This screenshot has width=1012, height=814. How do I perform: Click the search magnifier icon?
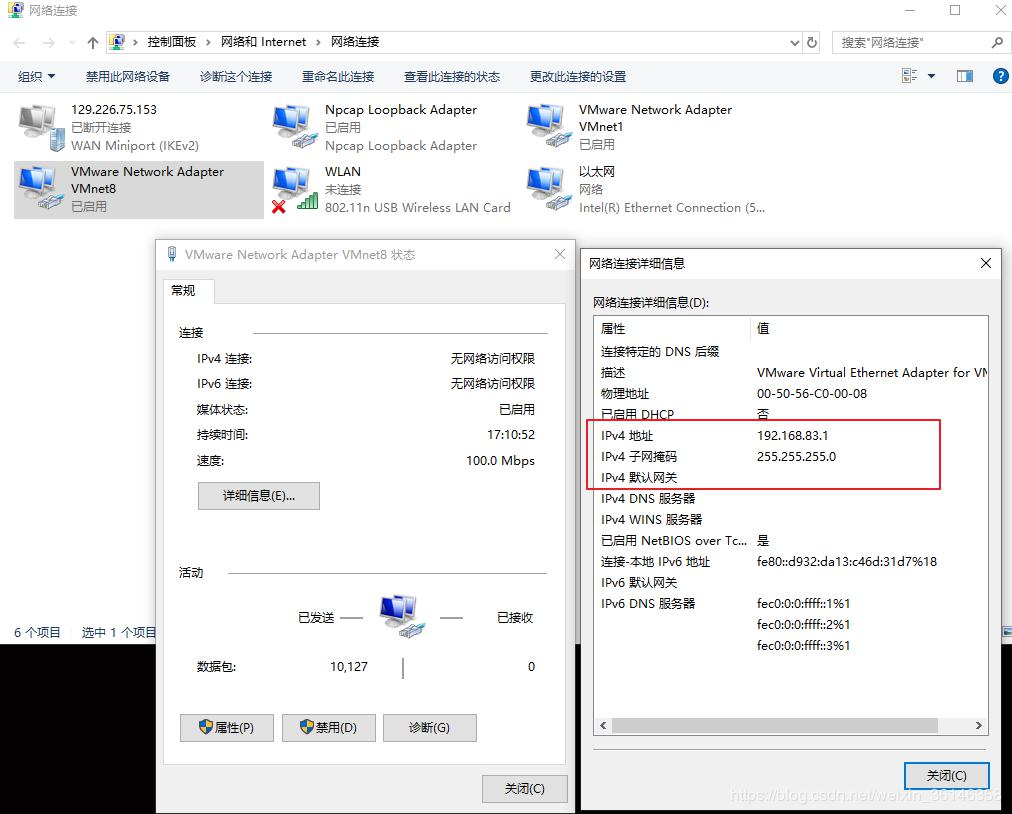[x=997, y=43]
